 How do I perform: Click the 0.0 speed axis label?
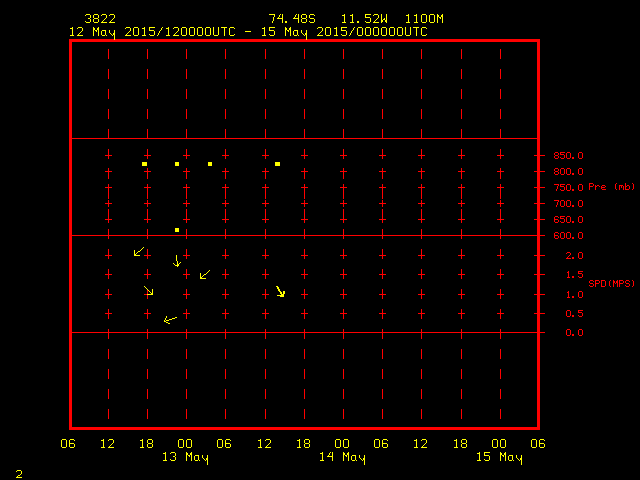tap(574, 333)
